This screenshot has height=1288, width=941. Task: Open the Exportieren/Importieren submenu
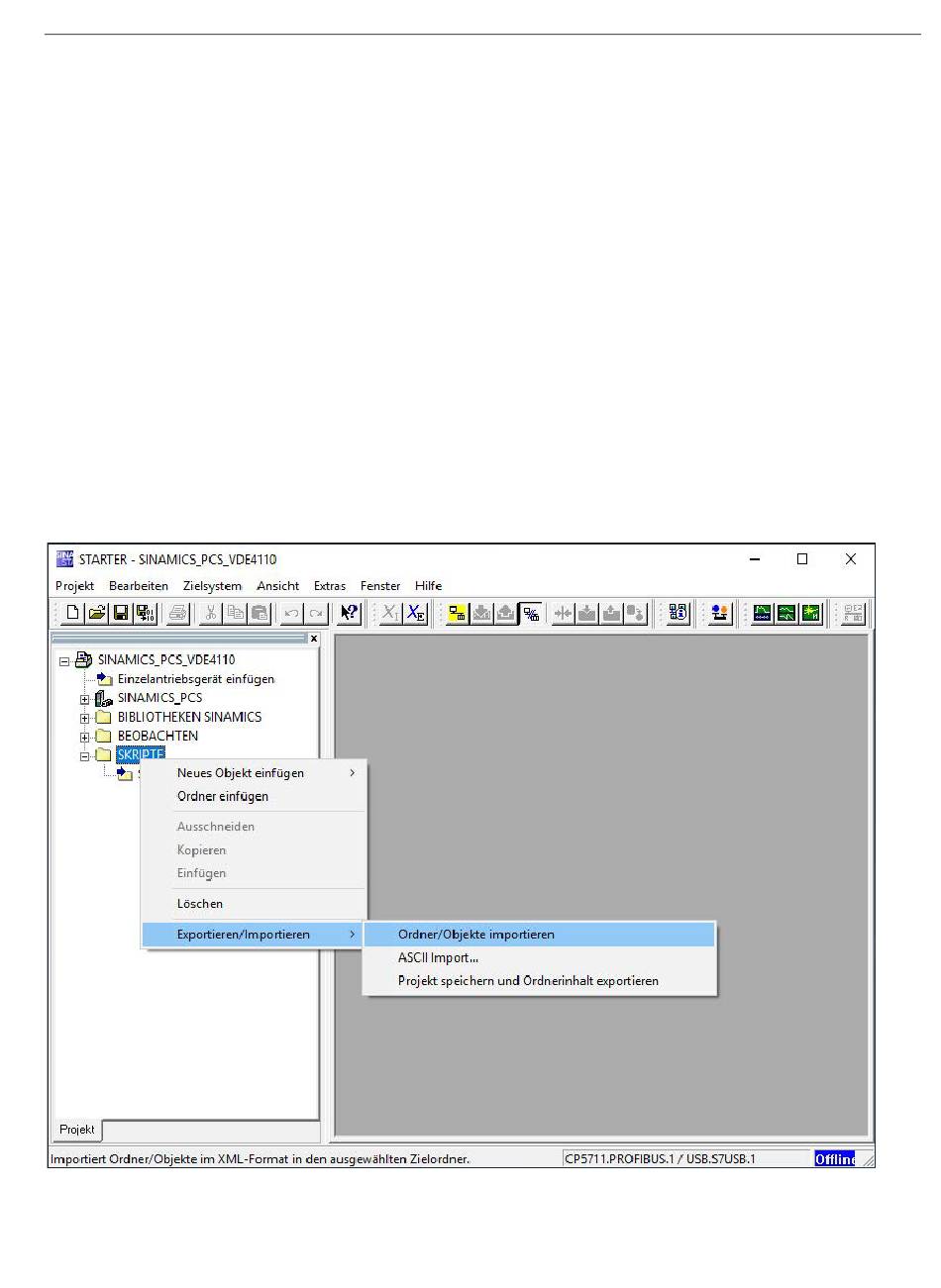point(254,935)
